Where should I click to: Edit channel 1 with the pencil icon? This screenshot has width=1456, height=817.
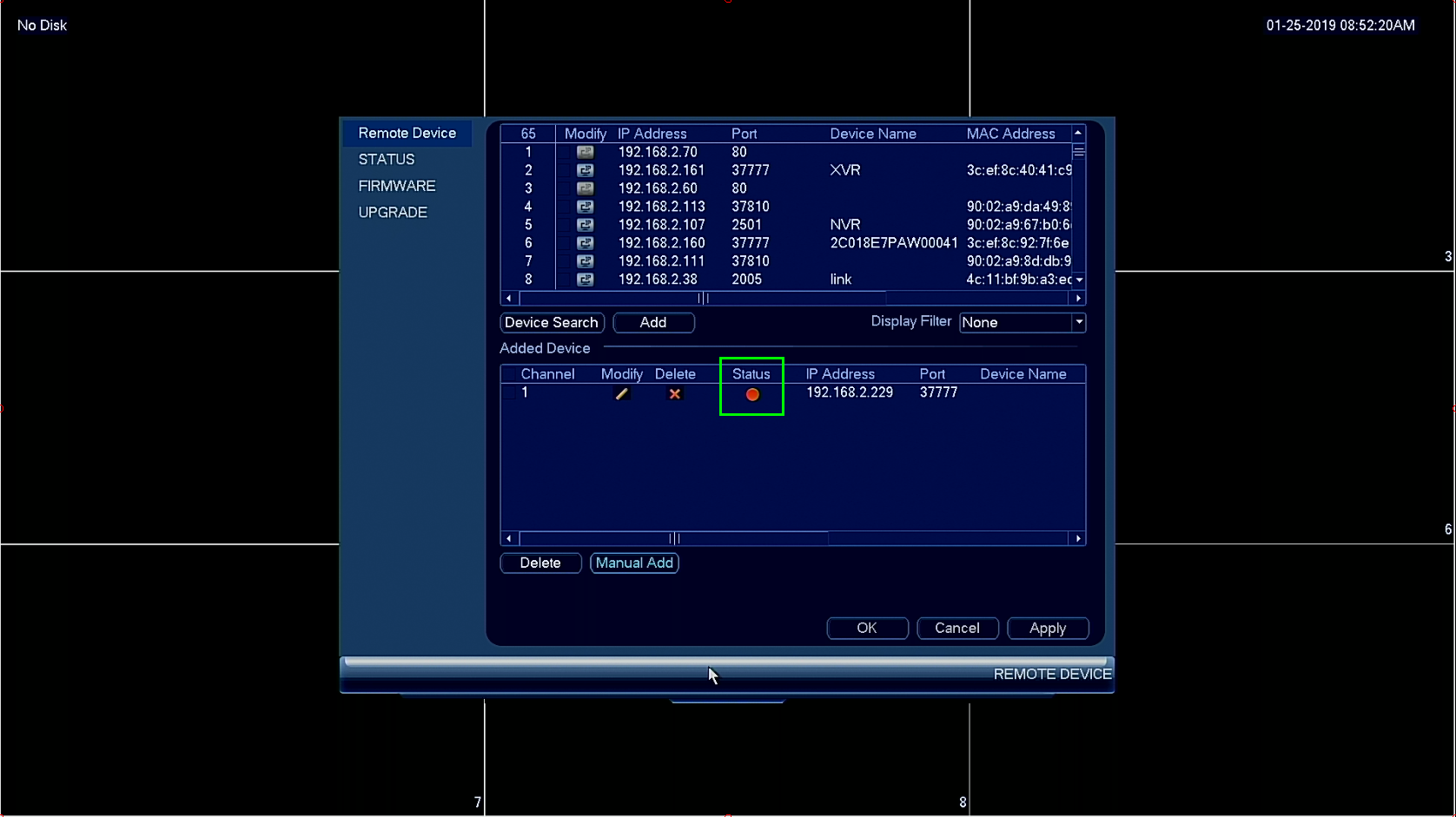(622, 393)
